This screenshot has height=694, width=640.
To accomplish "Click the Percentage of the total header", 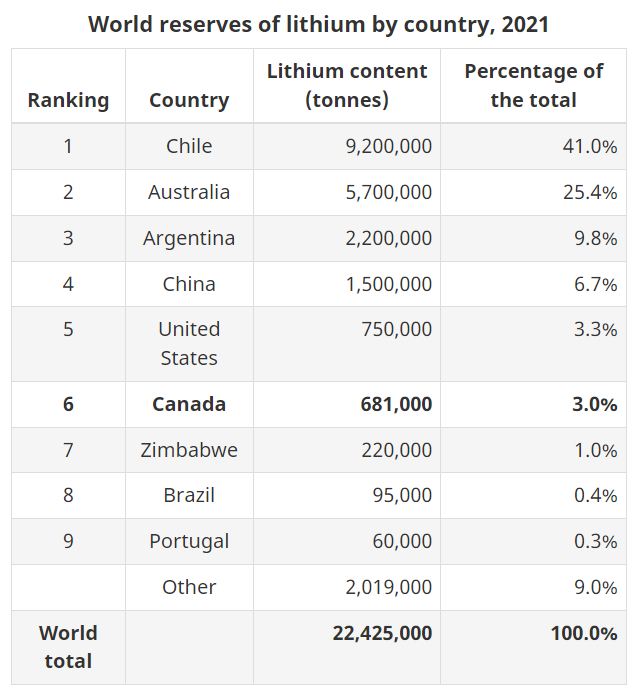I will point(533,86).
